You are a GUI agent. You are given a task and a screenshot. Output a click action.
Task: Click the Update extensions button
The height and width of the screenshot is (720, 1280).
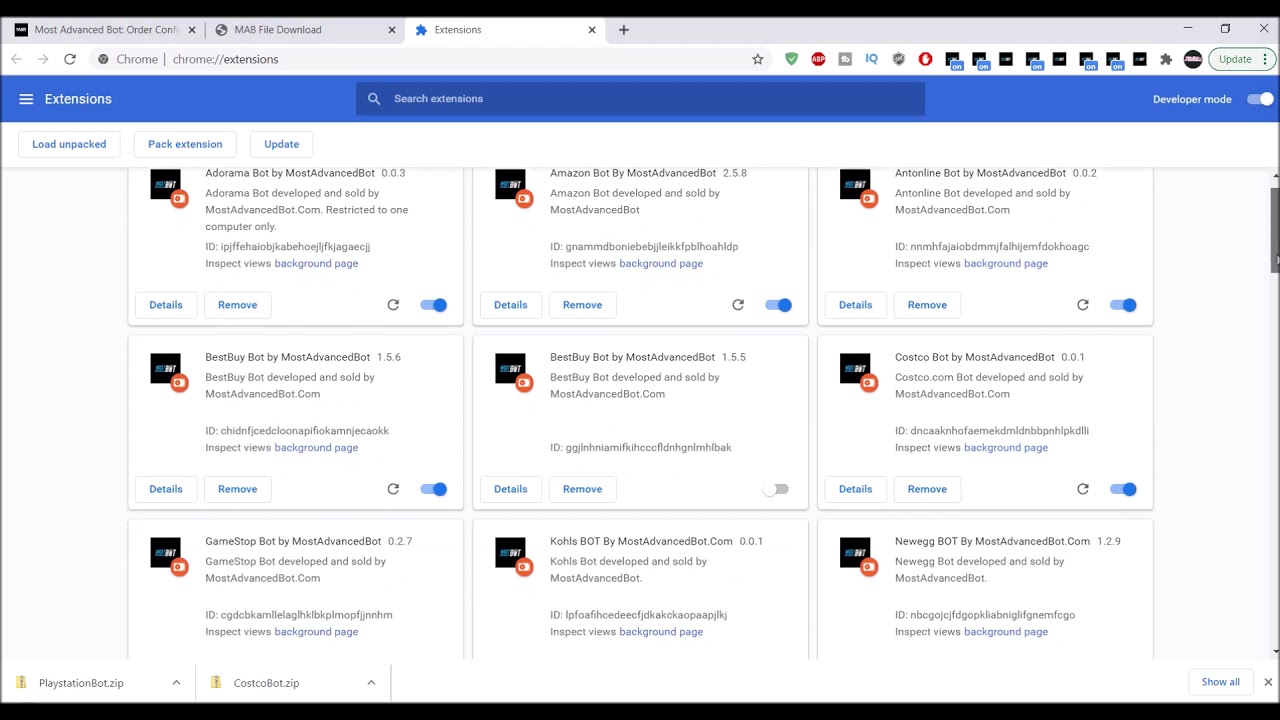281,144
